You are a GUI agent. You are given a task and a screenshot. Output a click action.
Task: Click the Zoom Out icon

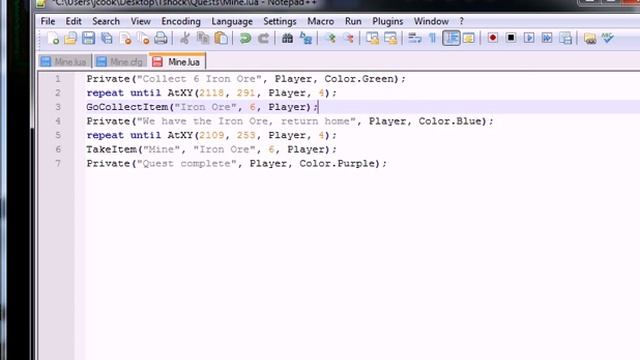click(x=349, y=38)
